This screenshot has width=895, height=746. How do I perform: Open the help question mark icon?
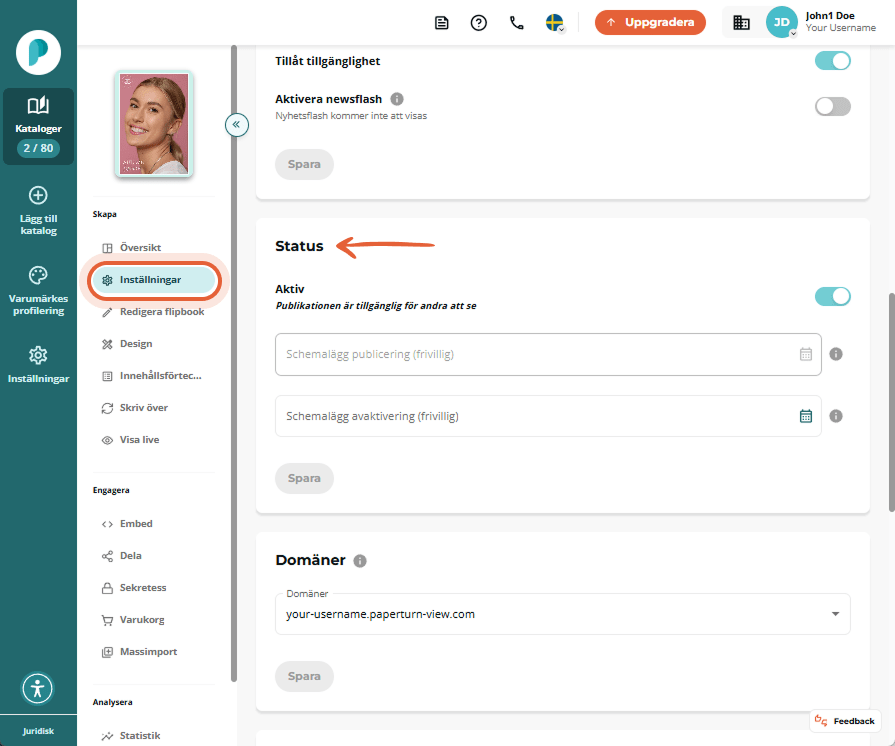click(478, 23)
